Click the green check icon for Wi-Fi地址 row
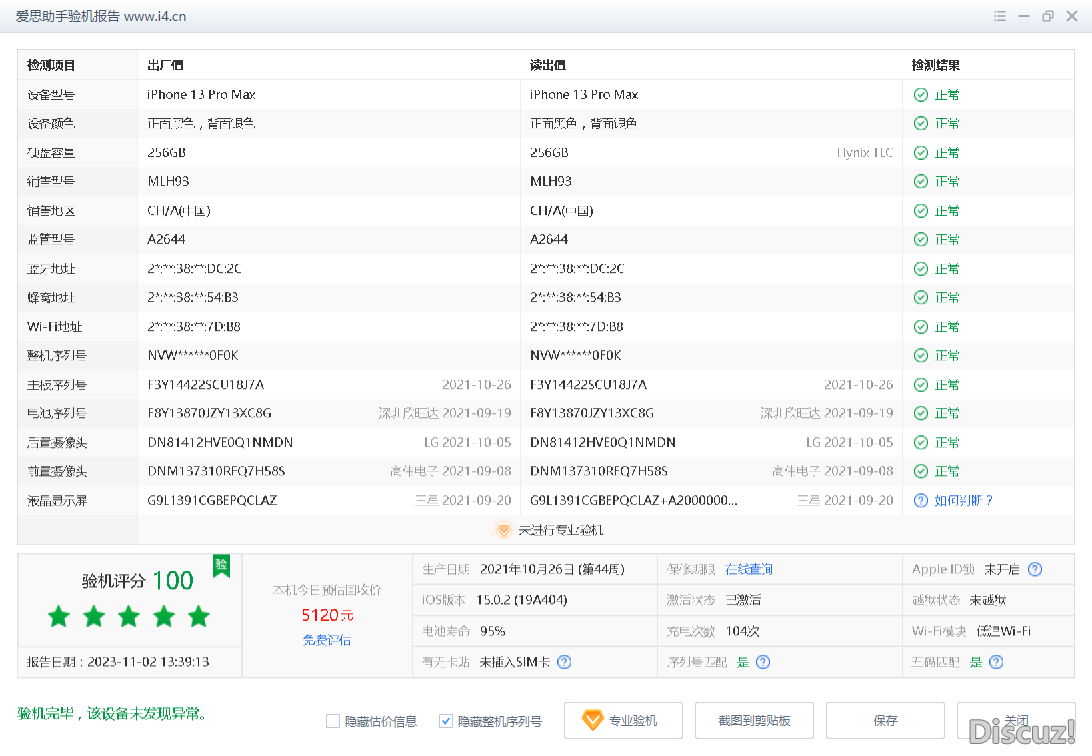The image size is (1092, 756). click(921, 326)
